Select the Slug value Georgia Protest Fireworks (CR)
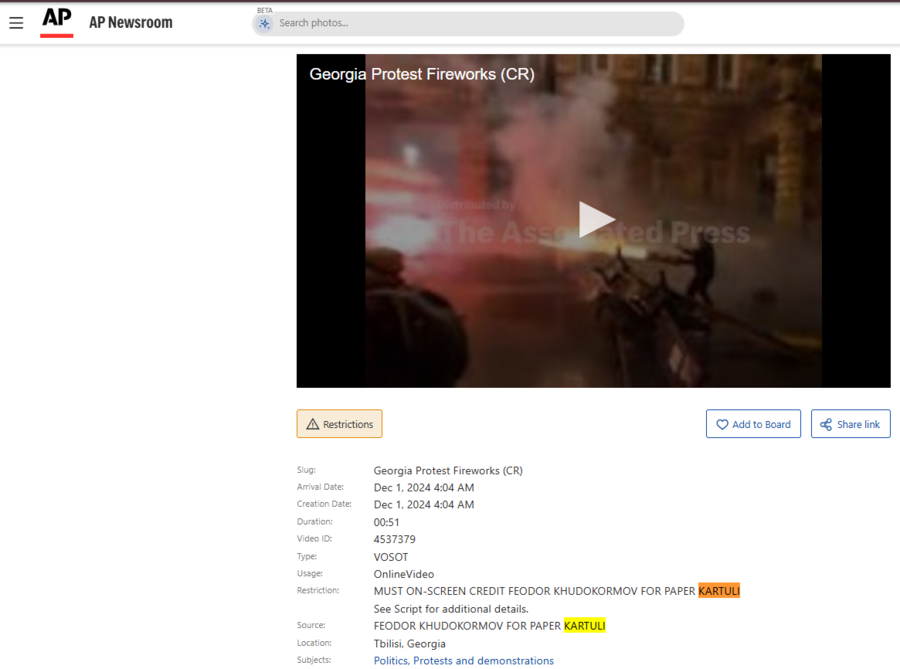900x669 pixels. pyautogui.click(x=448, y=470)
